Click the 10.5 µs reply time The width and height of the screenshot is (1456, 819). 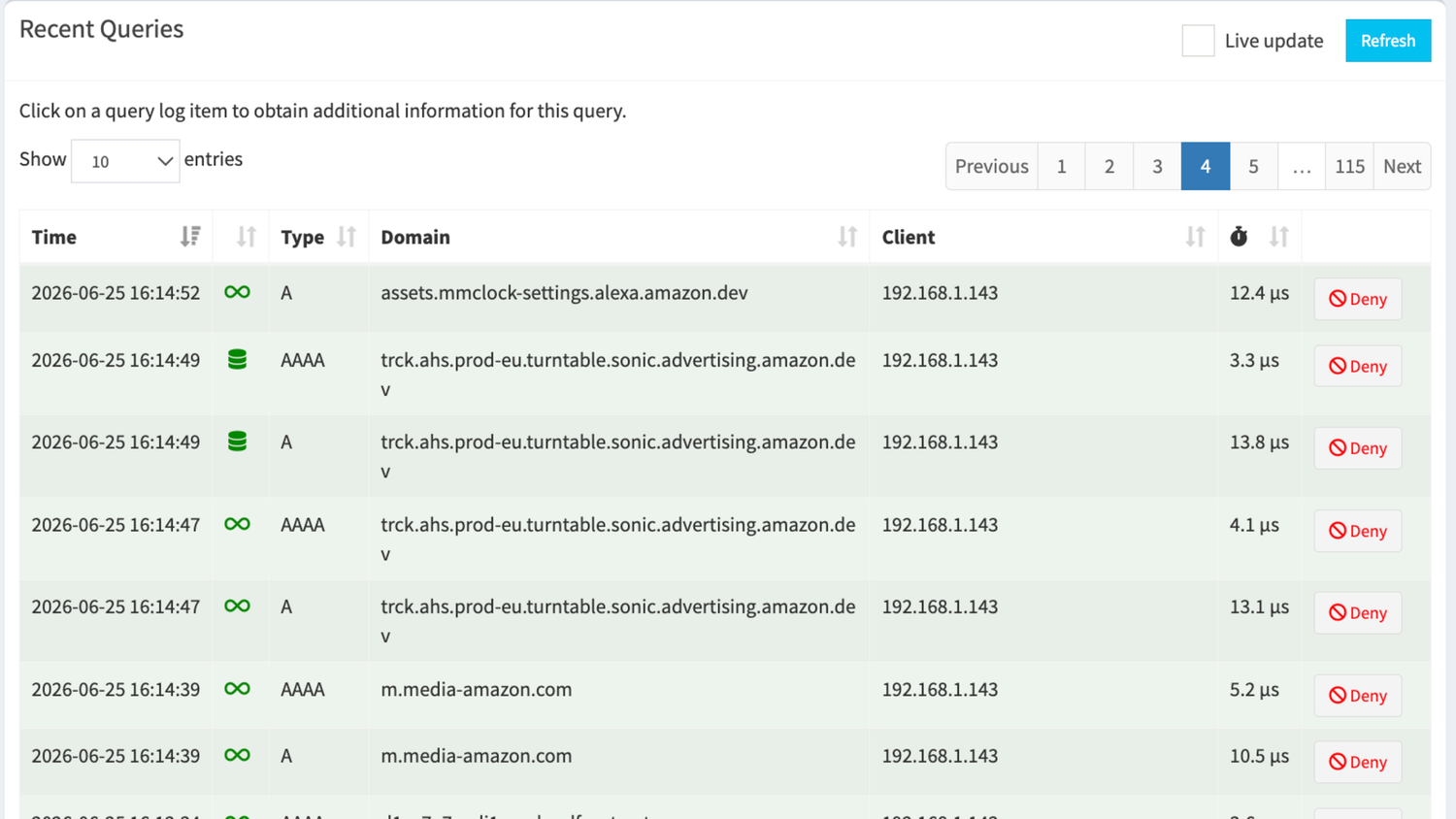tap(1259, 756)
